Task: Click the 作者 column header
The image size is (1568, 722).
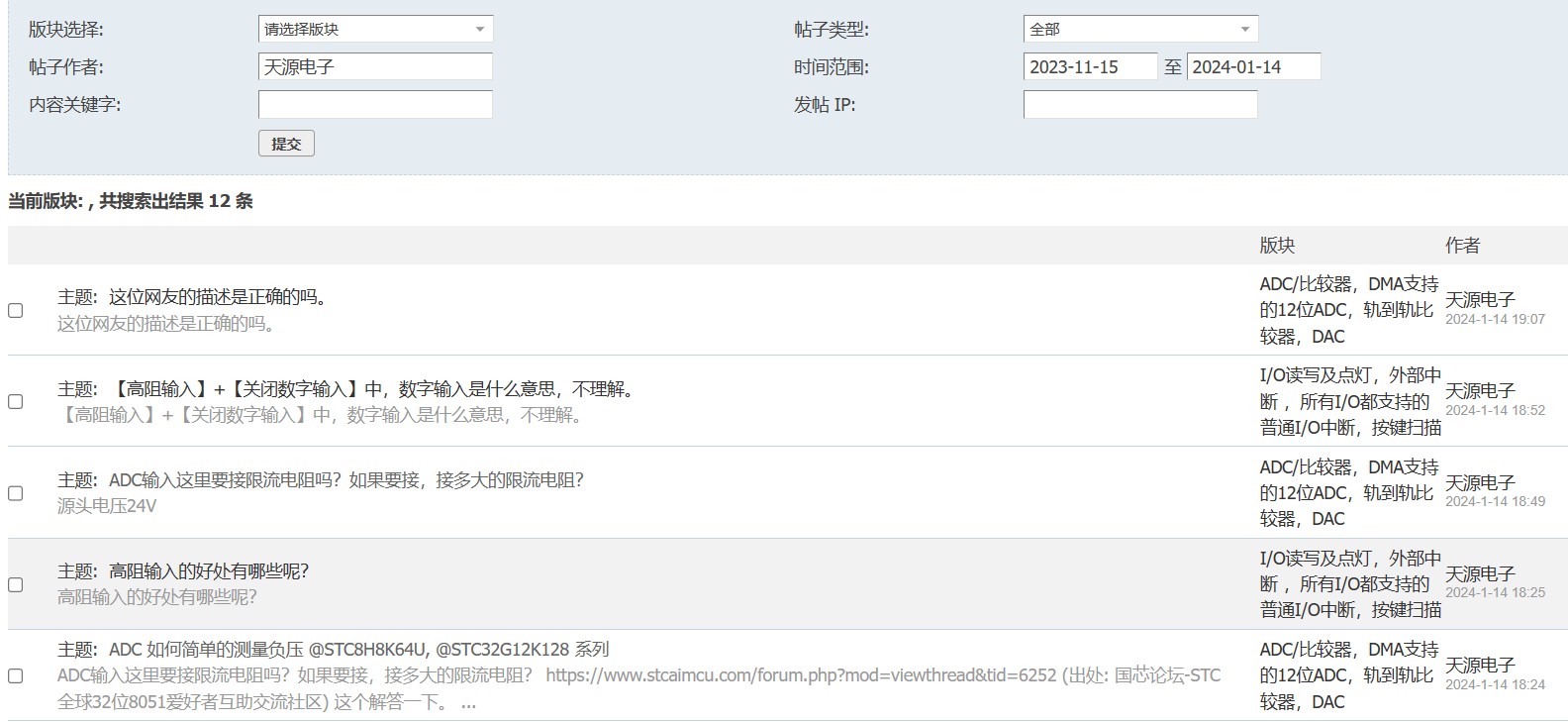Action: [x=1462, y=246]
